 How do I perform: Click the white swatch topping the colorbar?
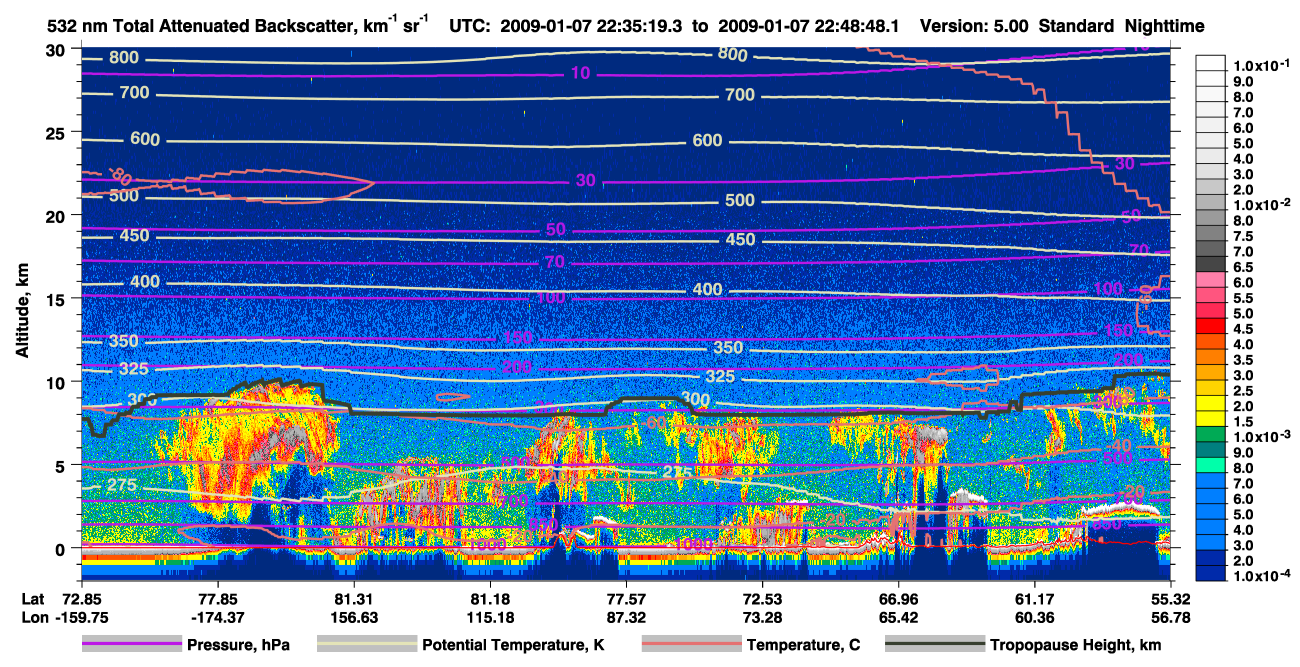tap(1213, 63)
